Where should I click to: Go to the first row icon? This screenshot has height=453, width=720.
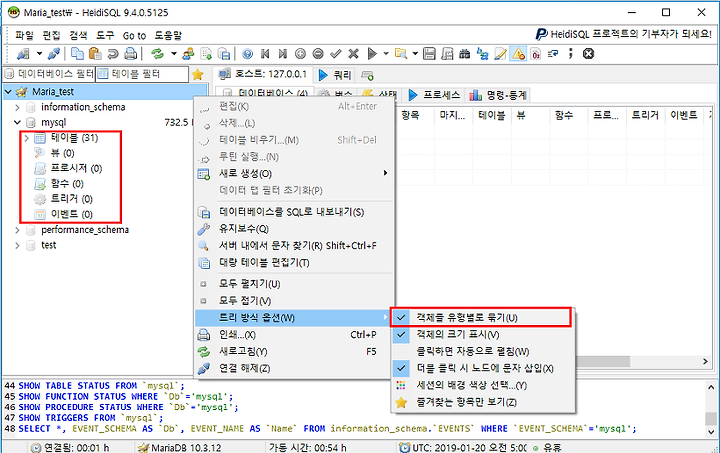265,54
